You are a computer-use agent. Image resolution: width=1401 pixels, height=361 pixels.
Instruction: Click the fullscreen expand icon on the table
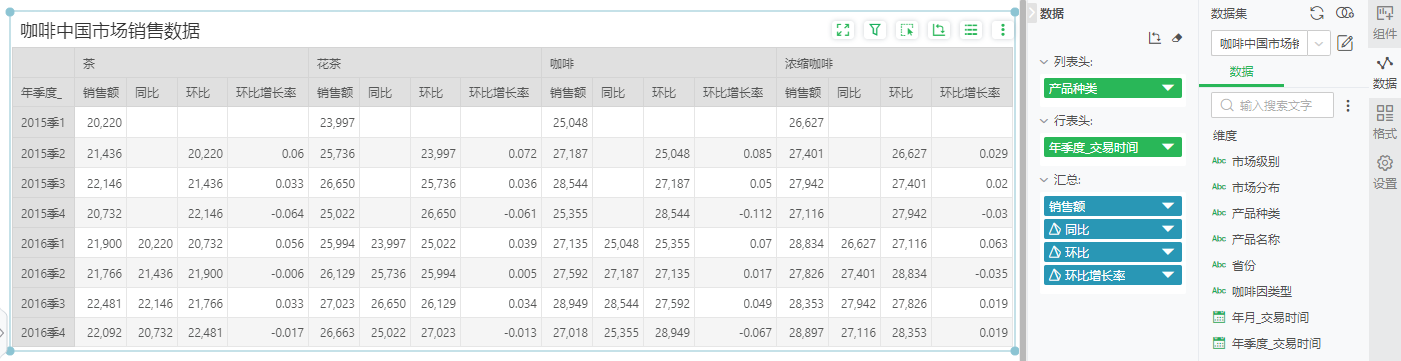click(843, 30)
